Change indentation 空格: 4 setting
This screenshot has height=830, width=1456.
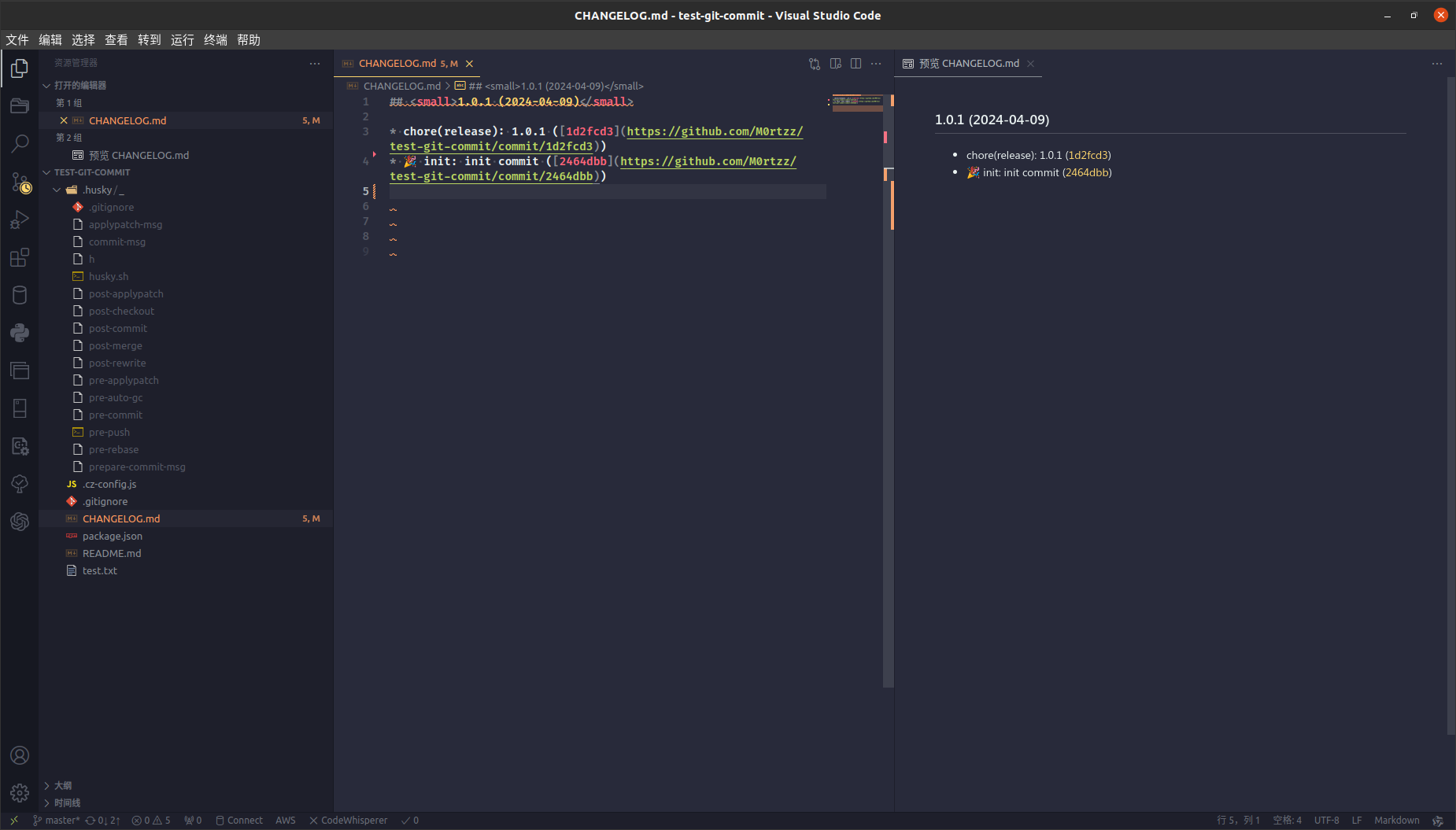(x=1288, y=821)
